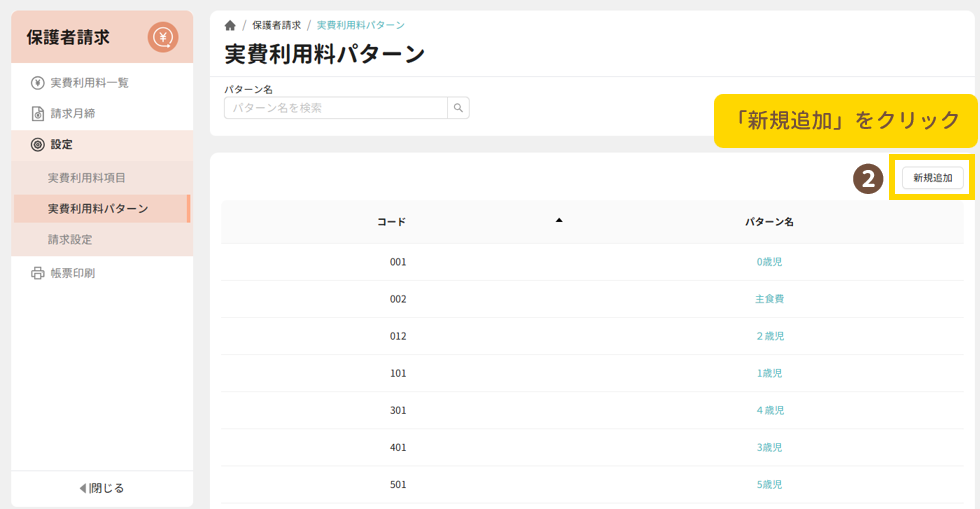The width and height of the screenshot is (980, 509).
Task: Select 実費利用料パターン in the sidebar
Action: (98, 209)
